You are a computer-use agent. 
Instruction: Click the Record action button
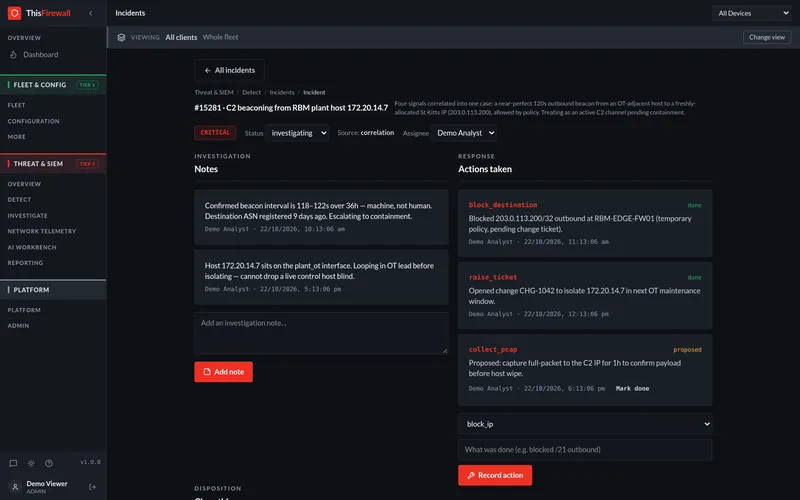click(x=495, y=475)
